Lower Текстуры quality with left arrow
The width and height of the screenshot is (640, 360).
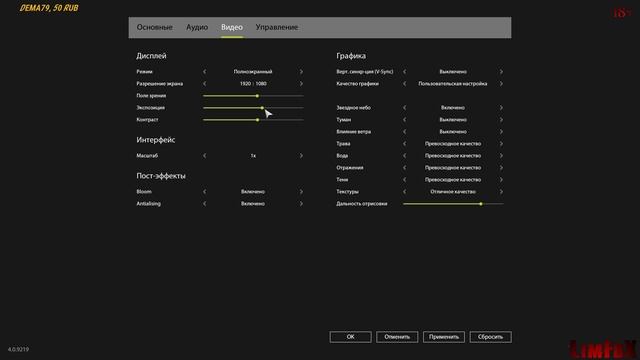[404, 192]
